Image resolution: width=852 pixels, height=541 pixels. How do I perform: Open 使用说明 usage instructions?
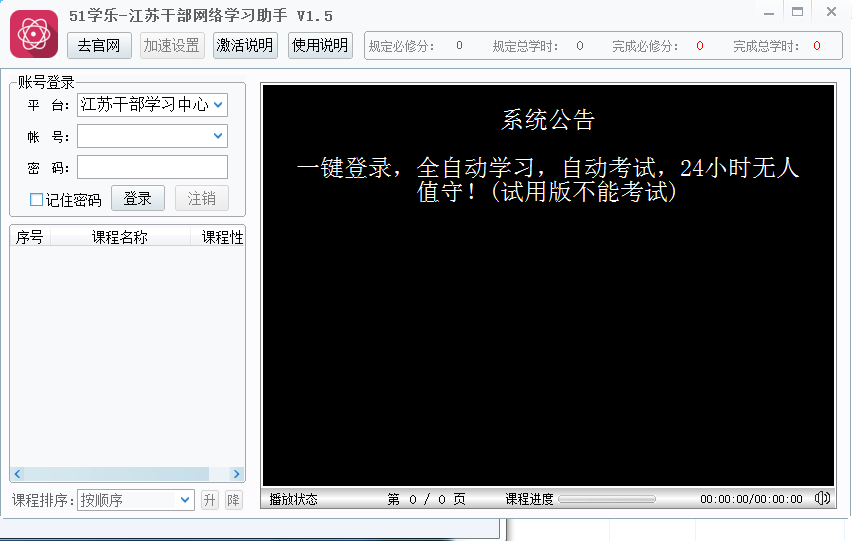pyautogui.click(x=320, y=45)
